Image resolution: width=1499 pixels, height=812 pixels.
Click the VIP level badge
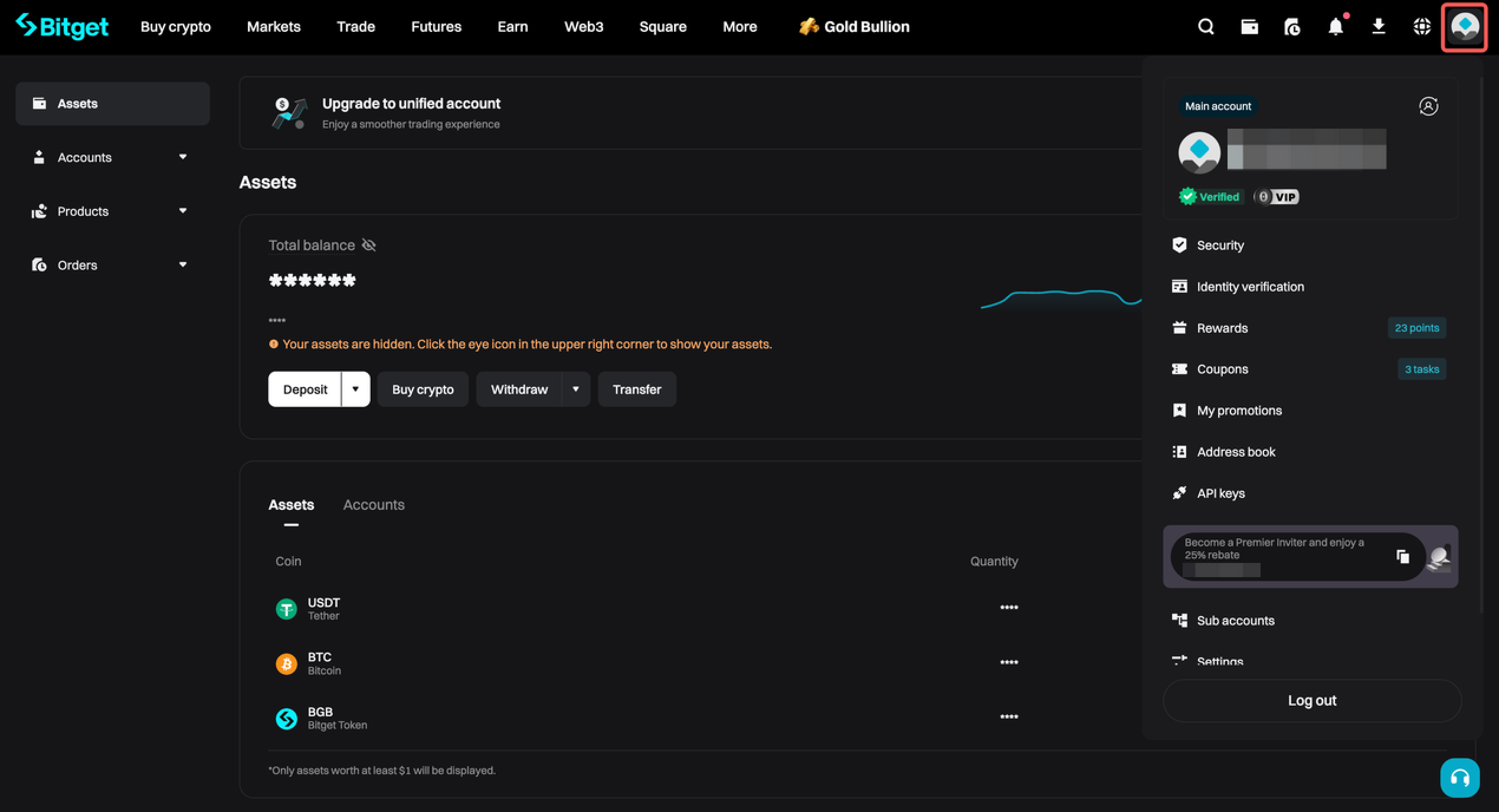[x=1277, y=197]
